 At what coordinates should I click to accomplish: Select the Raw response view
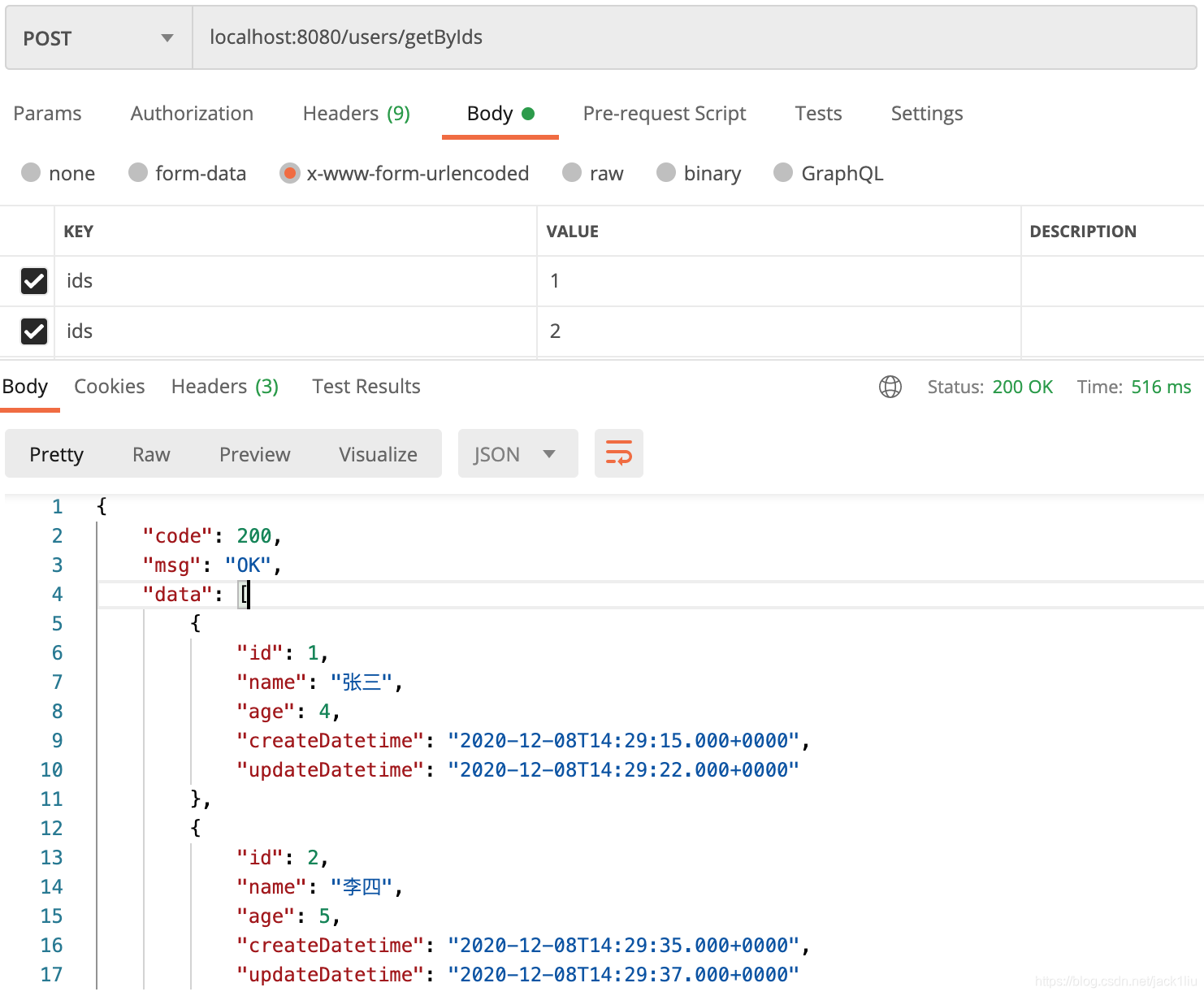tap(151, 454)
